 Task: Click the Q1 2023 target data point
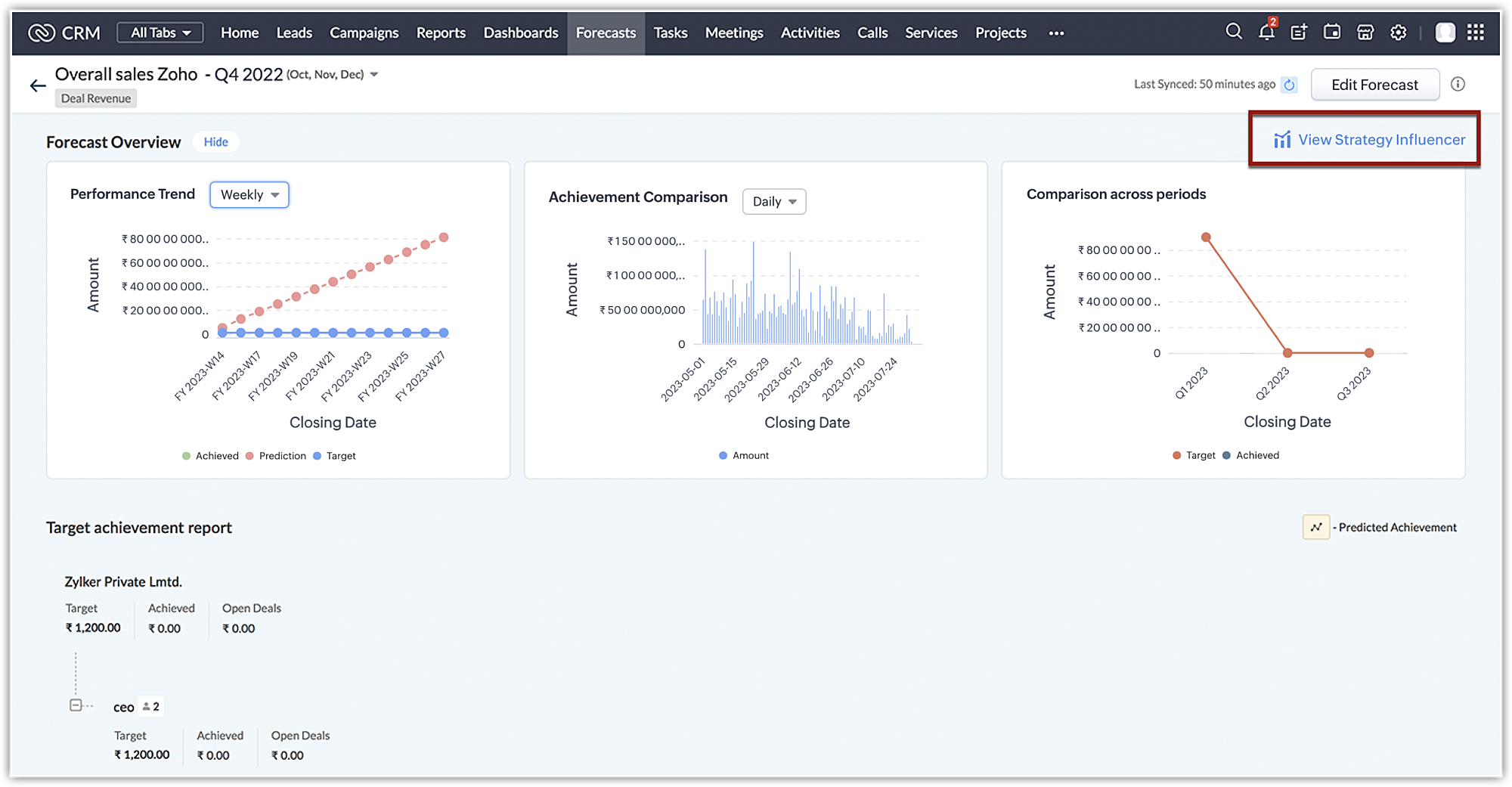(1206, 237)
